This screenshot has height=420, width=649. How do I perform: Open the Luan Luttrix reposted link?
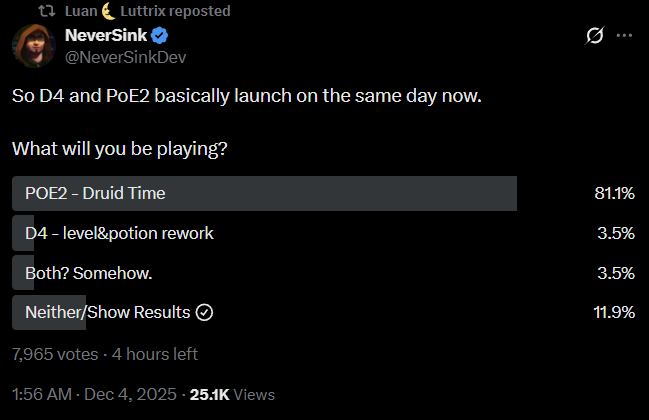click(147, 11)
